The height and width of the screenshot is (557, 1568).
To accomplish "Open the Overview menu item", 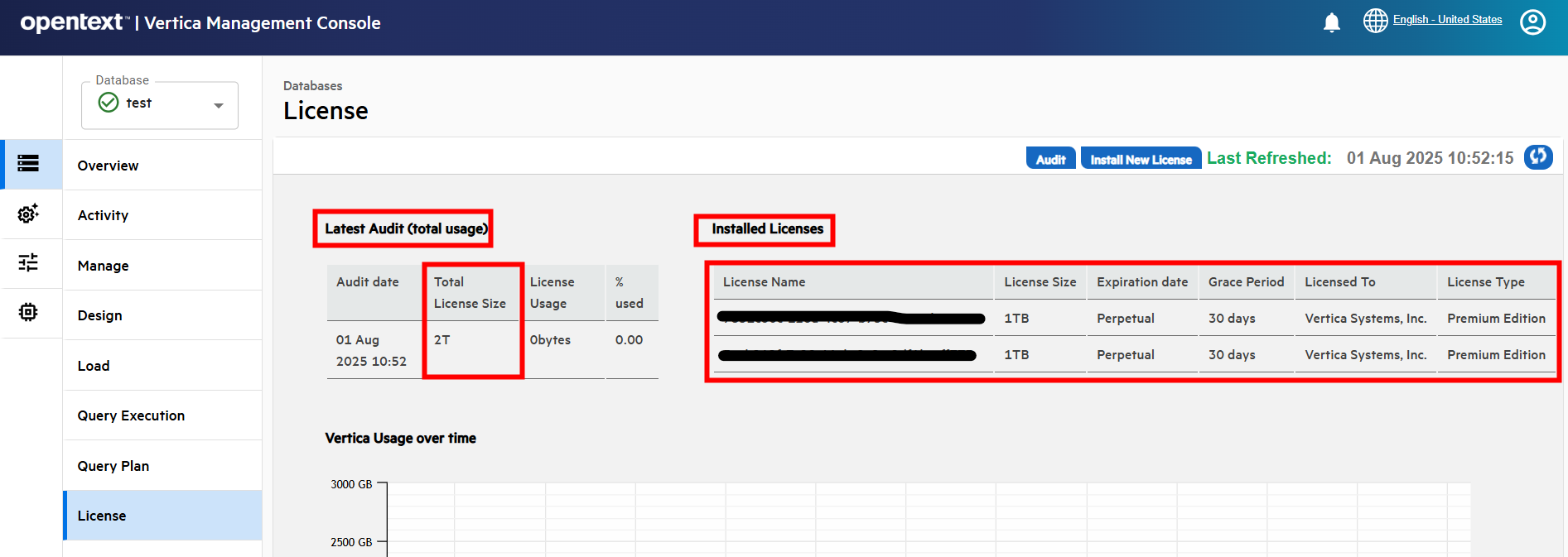I will [108, 166].
